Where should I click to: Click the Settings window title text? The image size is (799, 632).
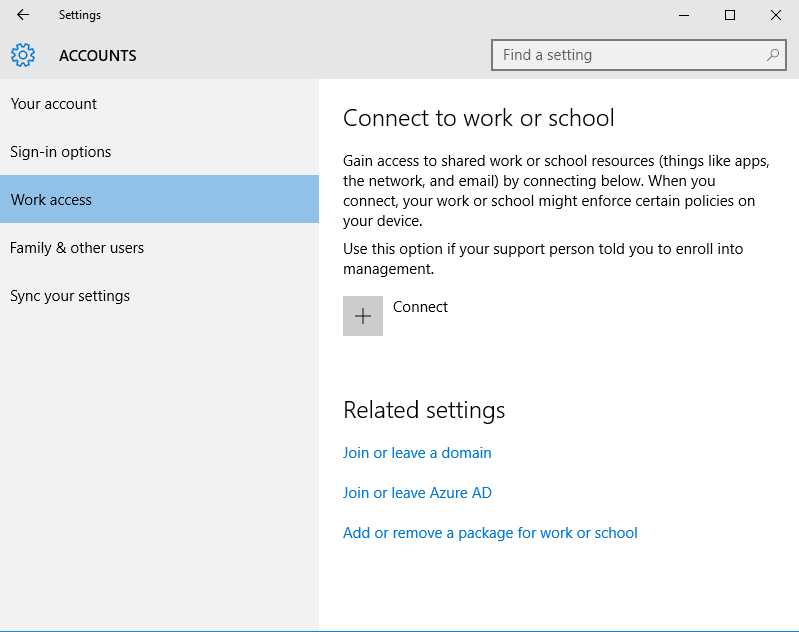pyautogui.click(x=80, y=15)
